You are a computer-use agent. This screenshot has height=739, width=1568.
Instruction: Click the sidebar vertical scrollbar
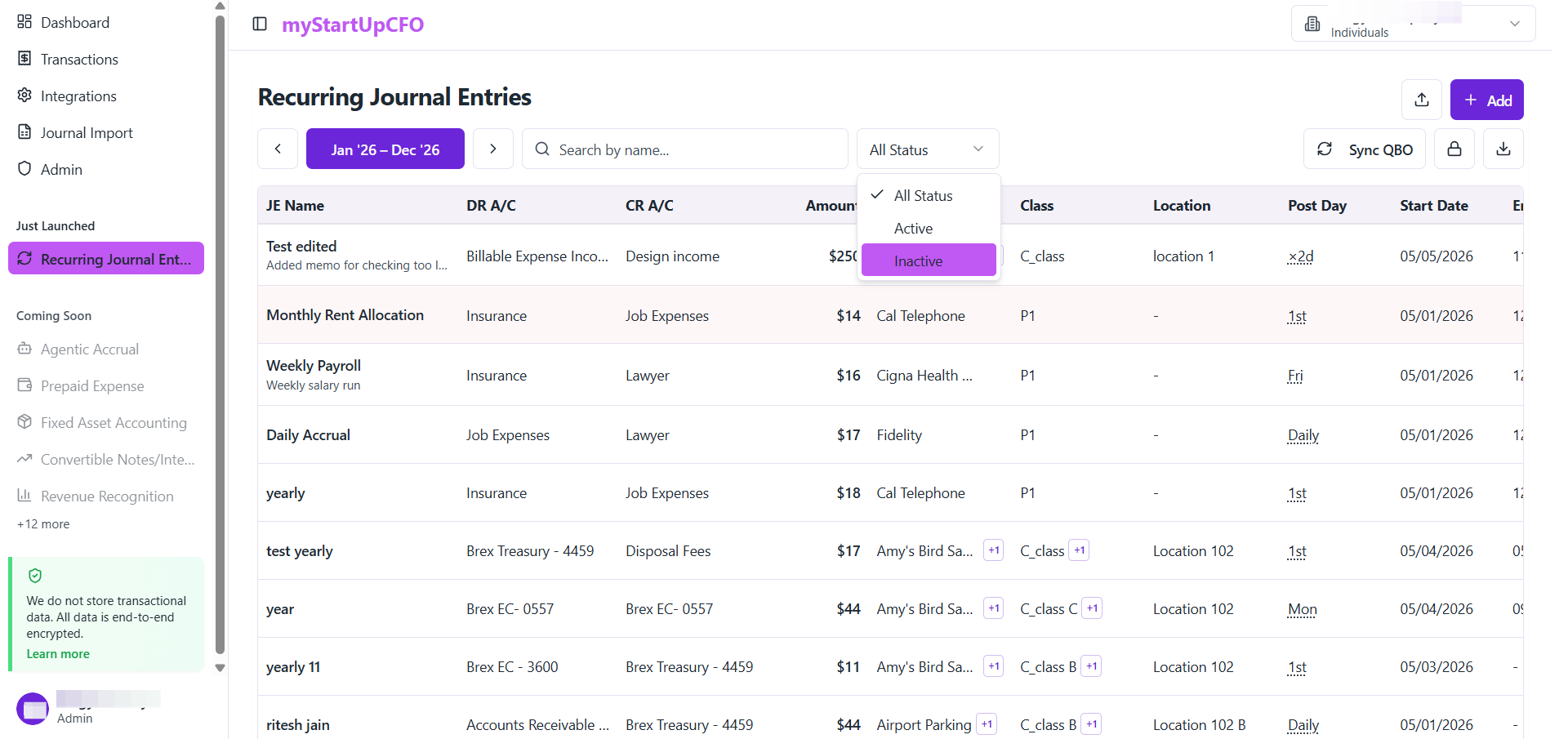(x=220, y=335)
